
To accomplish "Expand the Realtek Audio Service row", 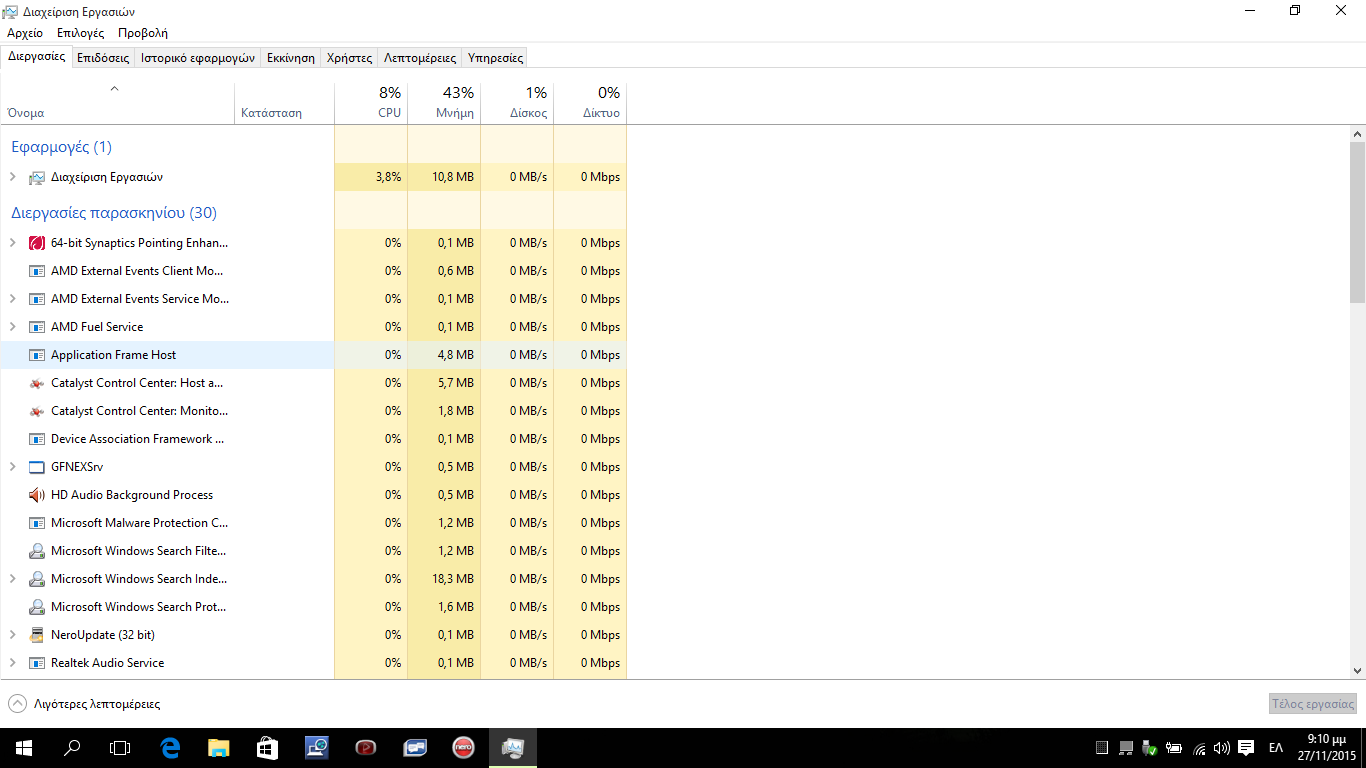I will tap(12, 663).
